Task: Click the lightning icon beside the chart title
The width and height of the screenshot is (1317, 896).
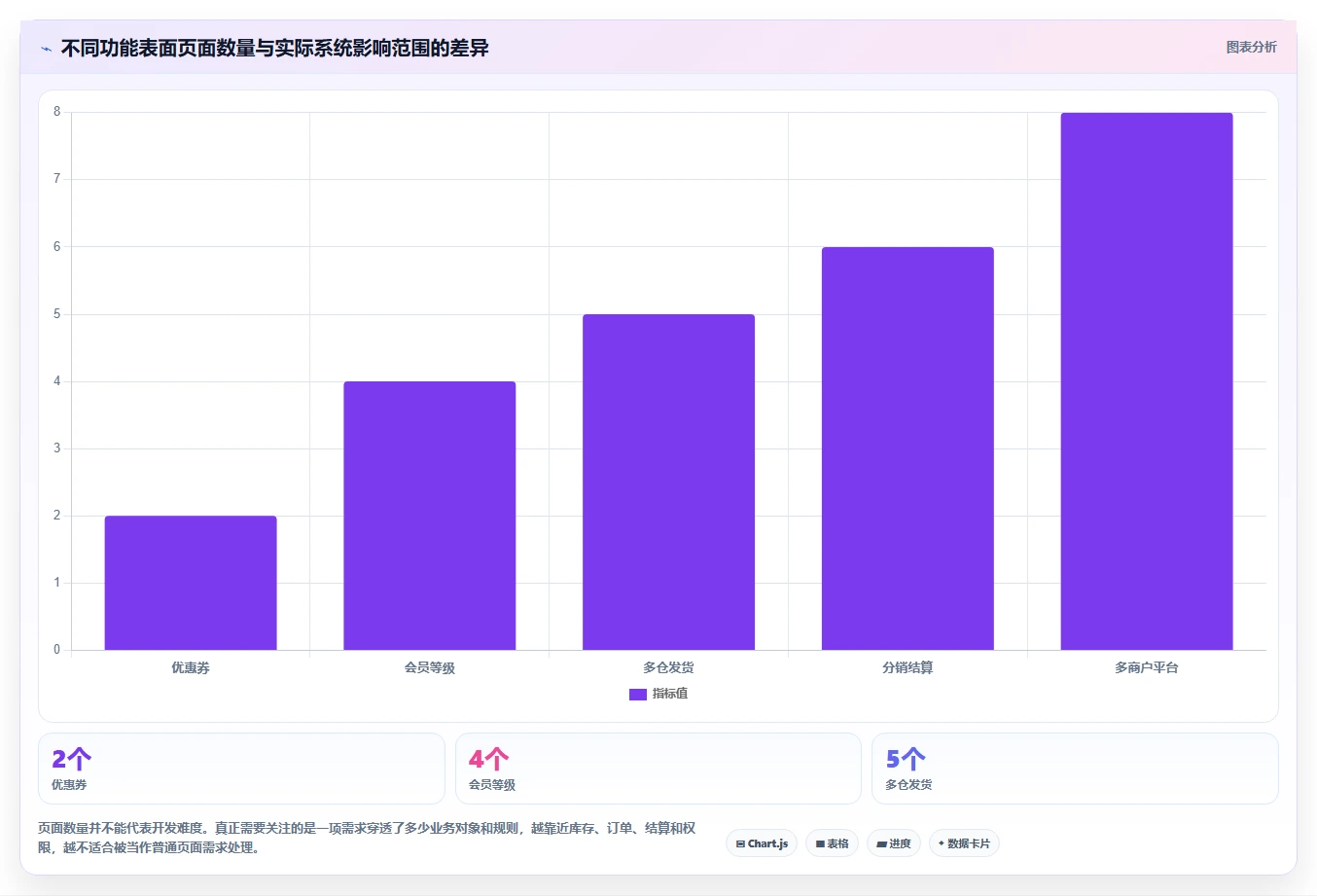Action: (x=47, y=49)
